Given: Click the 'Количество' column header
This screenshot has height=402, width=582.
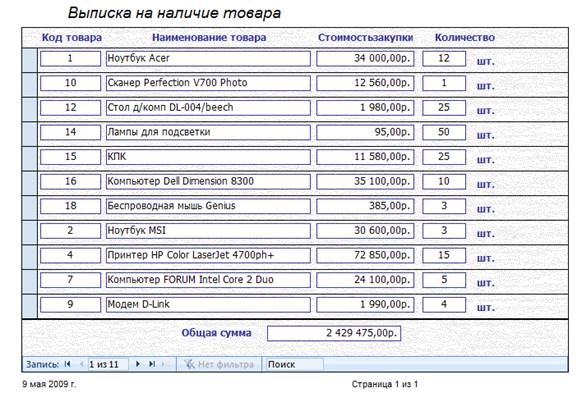Looking at the screenshot, I should [465, 37].
